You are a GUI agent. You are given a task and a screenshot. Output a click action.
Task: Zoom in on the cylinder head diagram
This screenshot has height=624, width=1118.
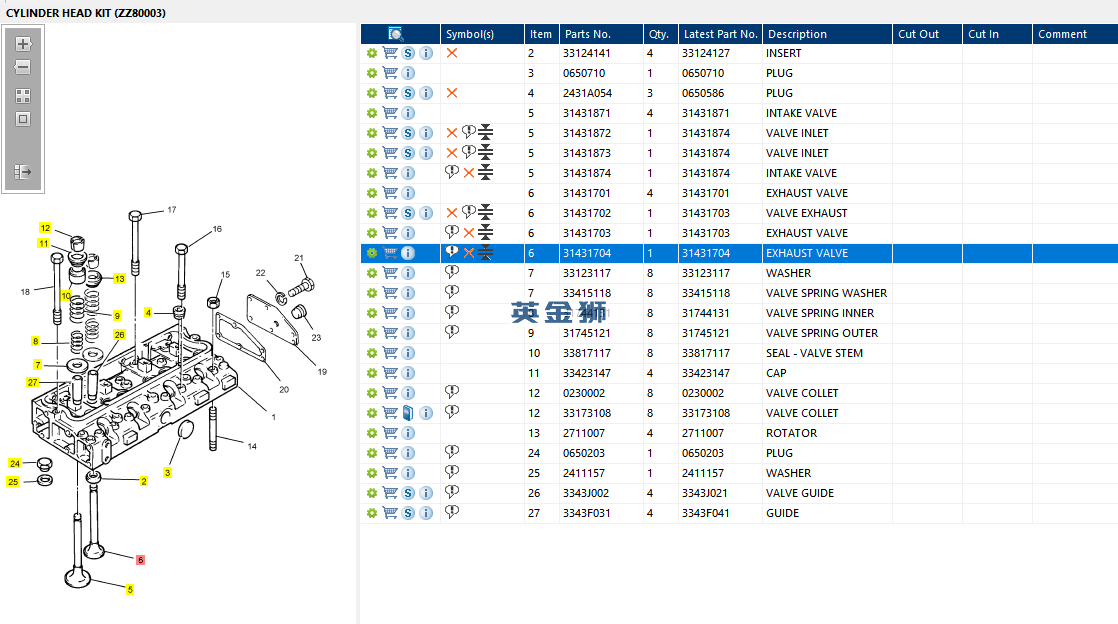(23, 44)
